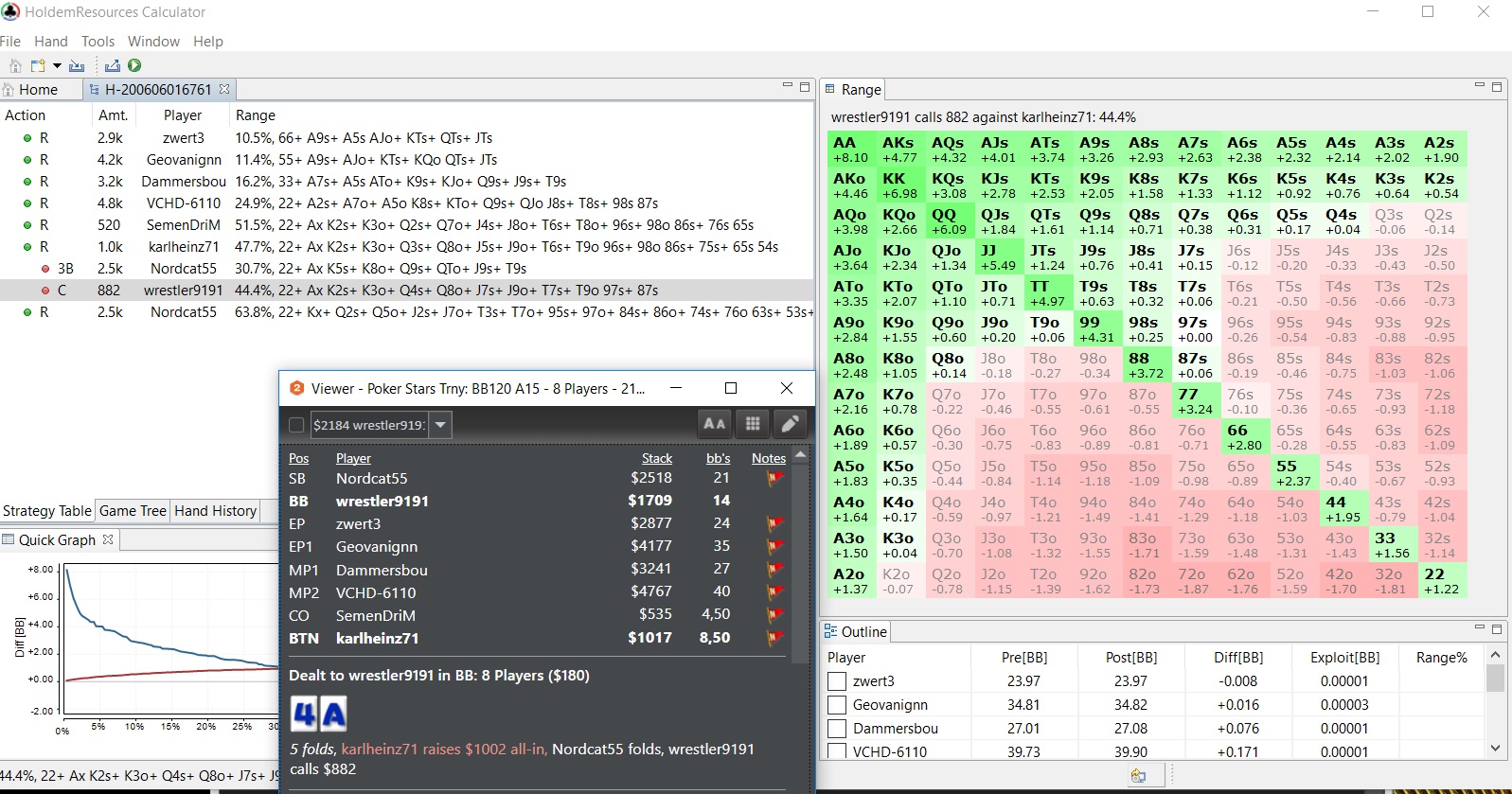The height and width of the screenshot is (794, 1512).
Task: Click the notes flag for SemenDriM
Action: (774, 615)
